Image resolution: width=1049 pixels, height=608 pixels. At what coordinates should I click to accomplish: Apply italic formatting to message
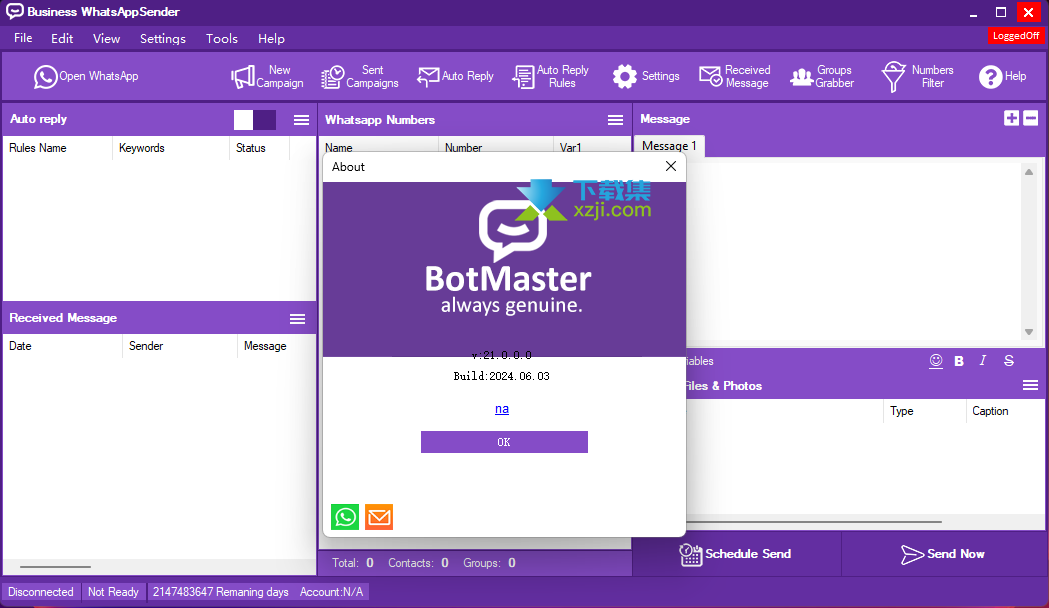[x=983, y=361]
